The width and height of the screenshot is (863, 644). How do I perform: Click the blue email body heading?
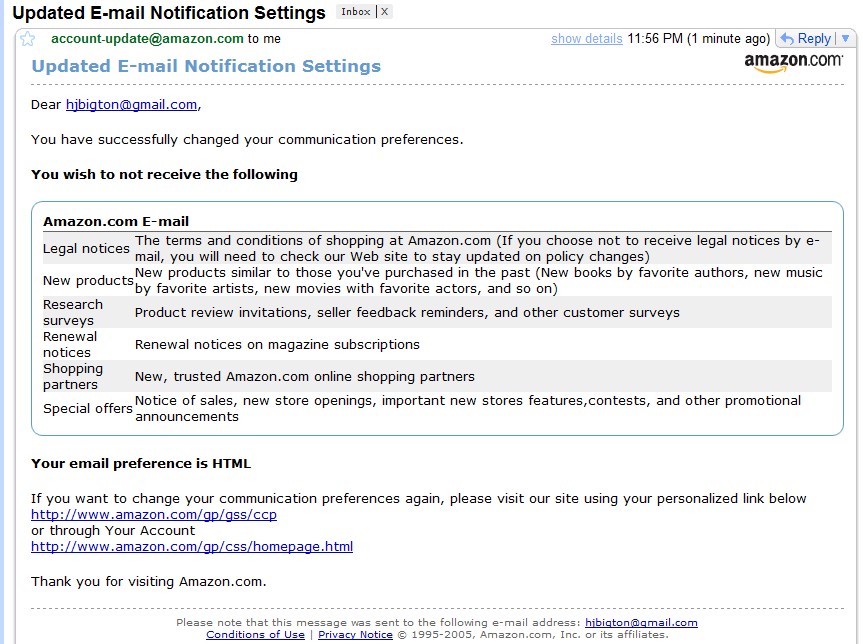[x=206, y=66]
